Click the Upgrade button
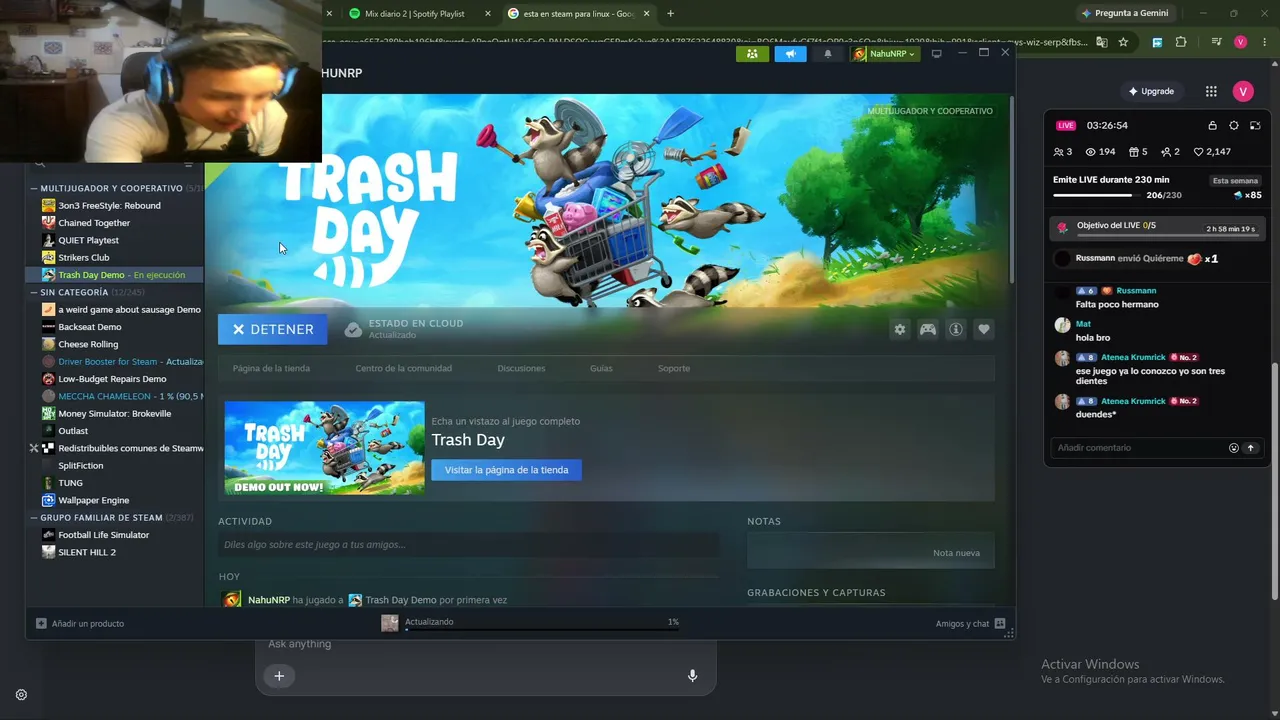1280x720 pixels. click(1151, 91)
